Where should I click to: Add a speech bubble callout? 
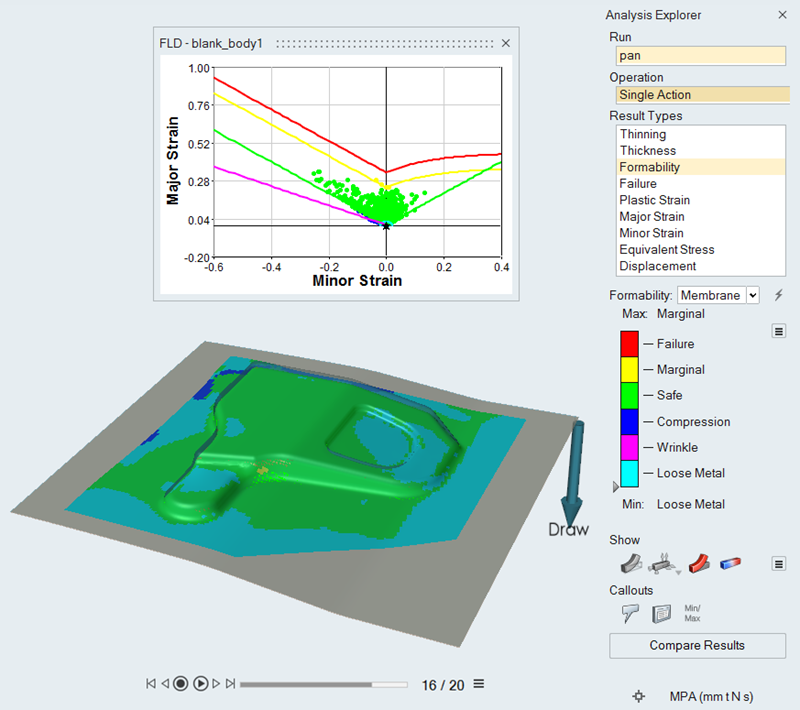(x=630, y=614)
